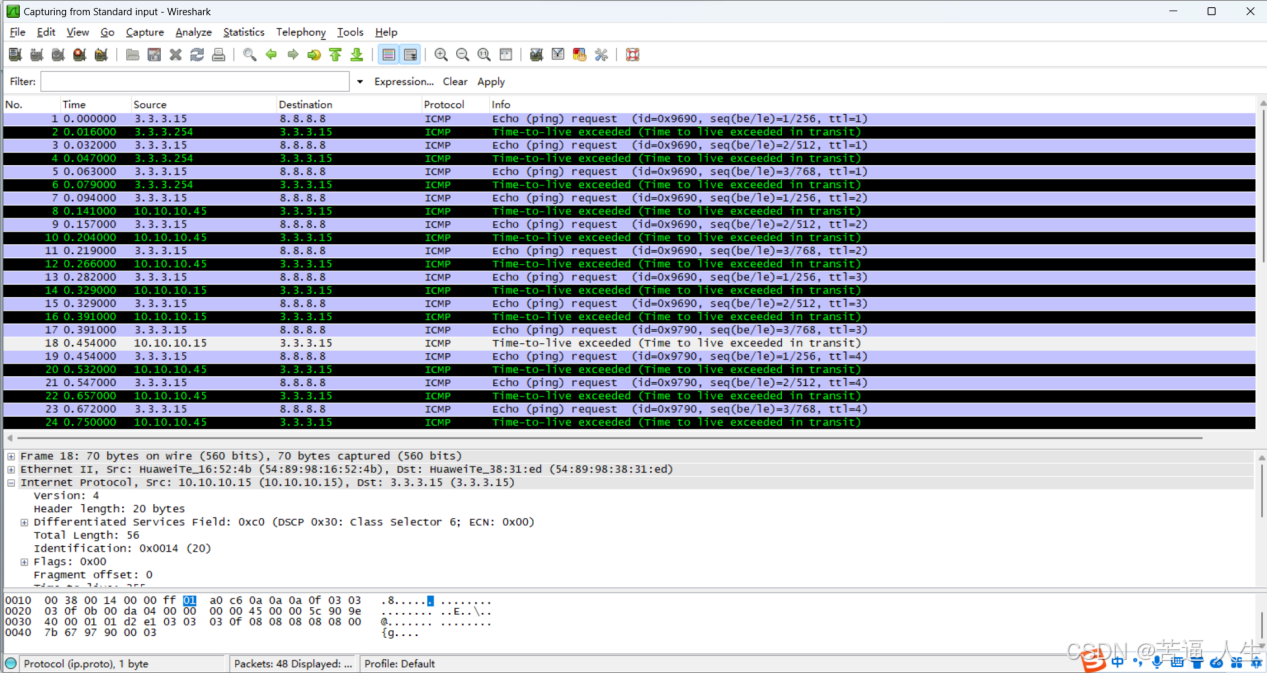This screenshot has width=1267, height=673.
Task: Toggle auto scroll in live capture
Action: point(410,55)
